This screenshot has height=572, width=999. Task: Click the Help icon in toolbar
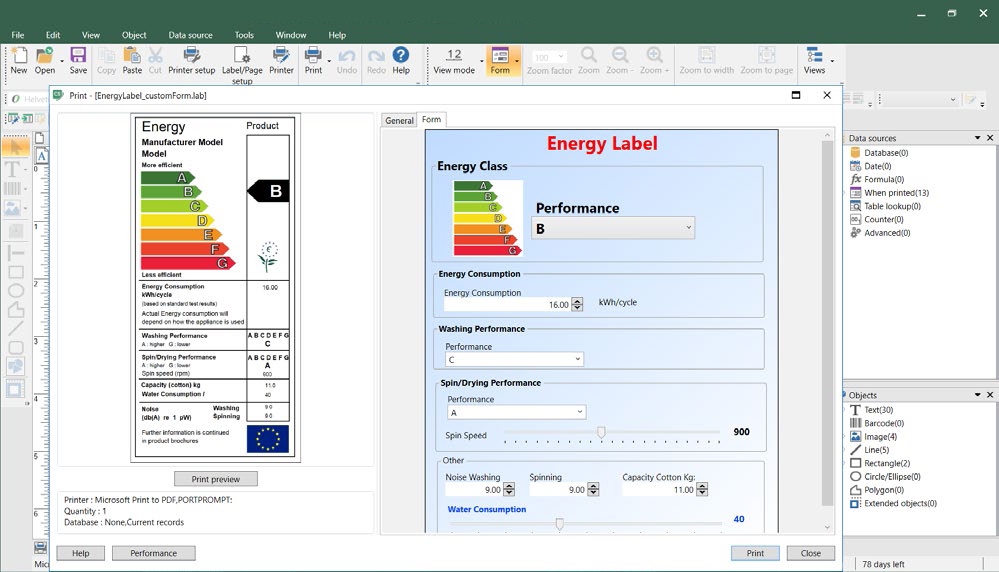(401, 60)
